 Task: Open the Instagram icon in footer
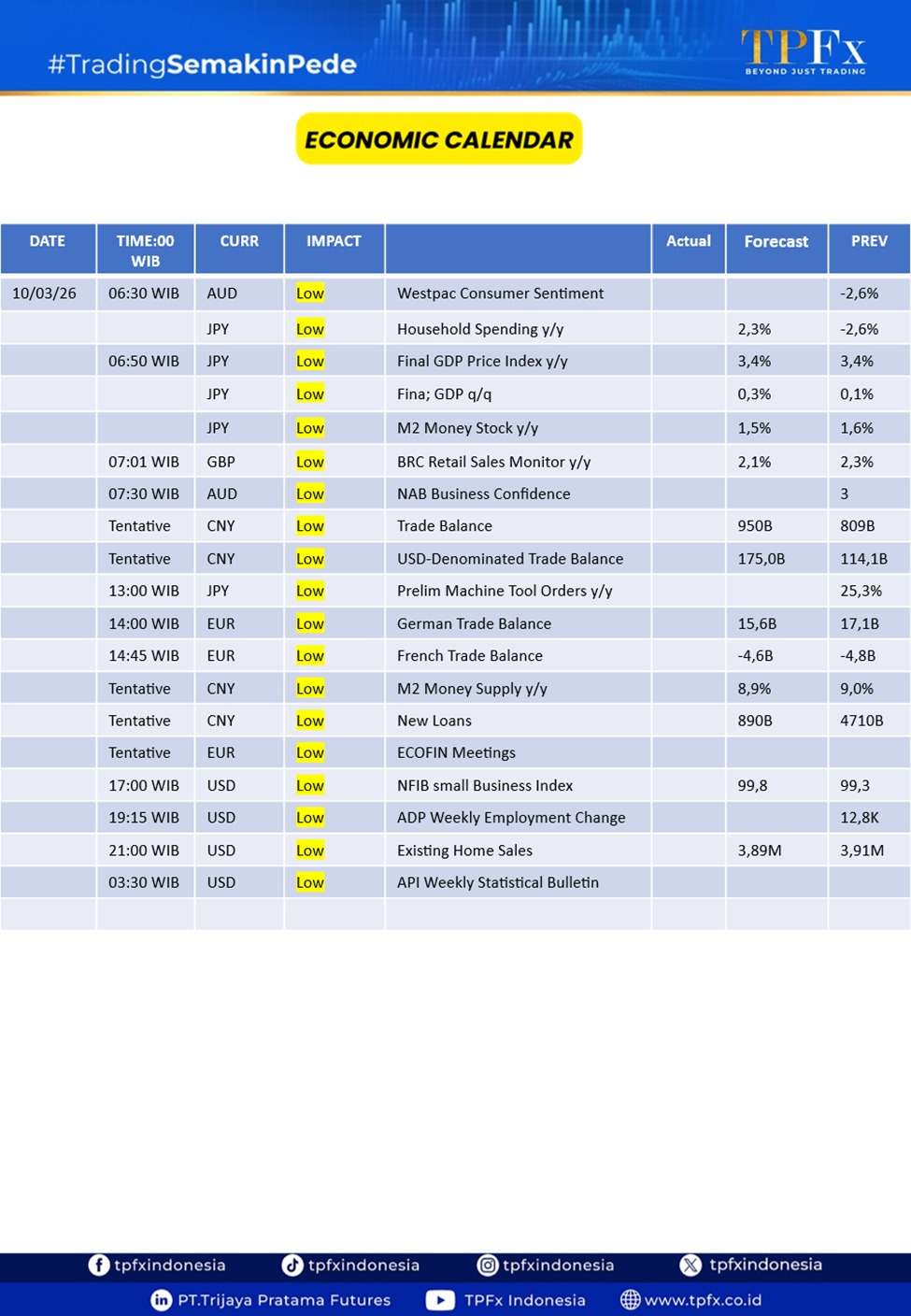[x=488, y=1265]
